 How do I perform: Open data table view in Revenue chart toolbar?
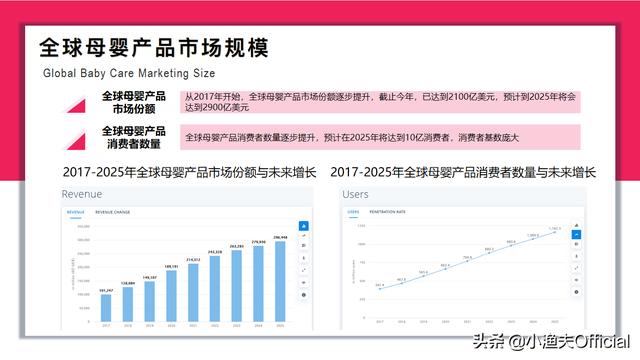click(304, 246)
